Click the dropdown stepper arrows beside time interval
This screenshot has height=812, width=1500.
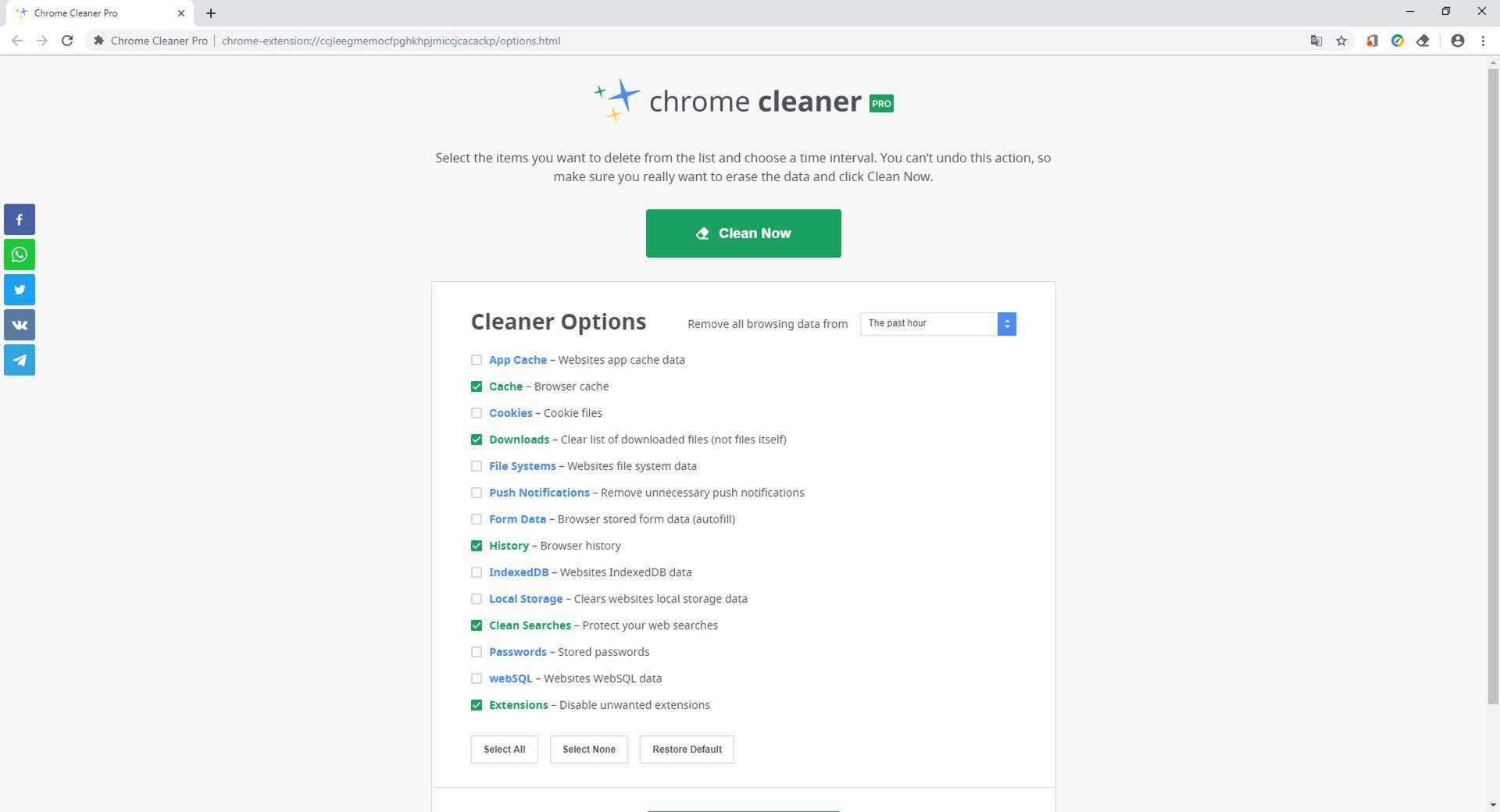[x=1006, y=323]
